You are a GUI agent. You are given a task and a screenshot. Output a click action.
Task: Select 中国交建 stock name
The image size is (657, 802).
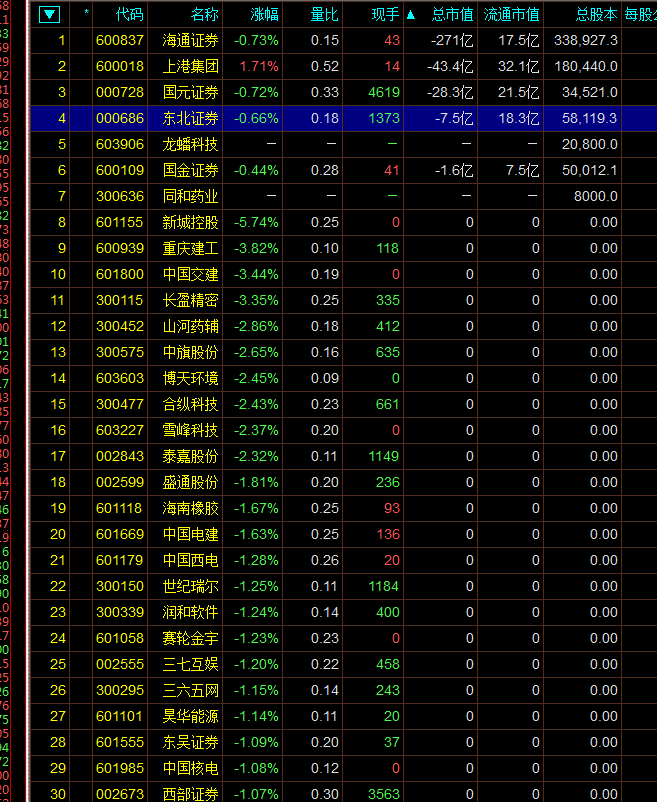[x=190, y=275]
